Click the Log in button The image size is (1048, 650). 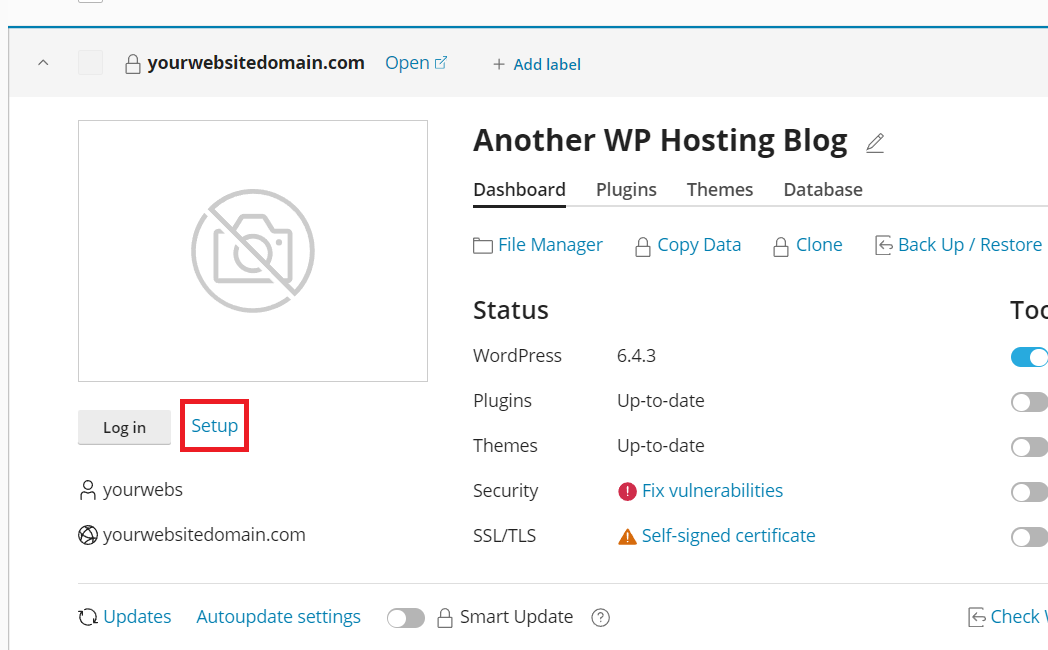(124, 427)
